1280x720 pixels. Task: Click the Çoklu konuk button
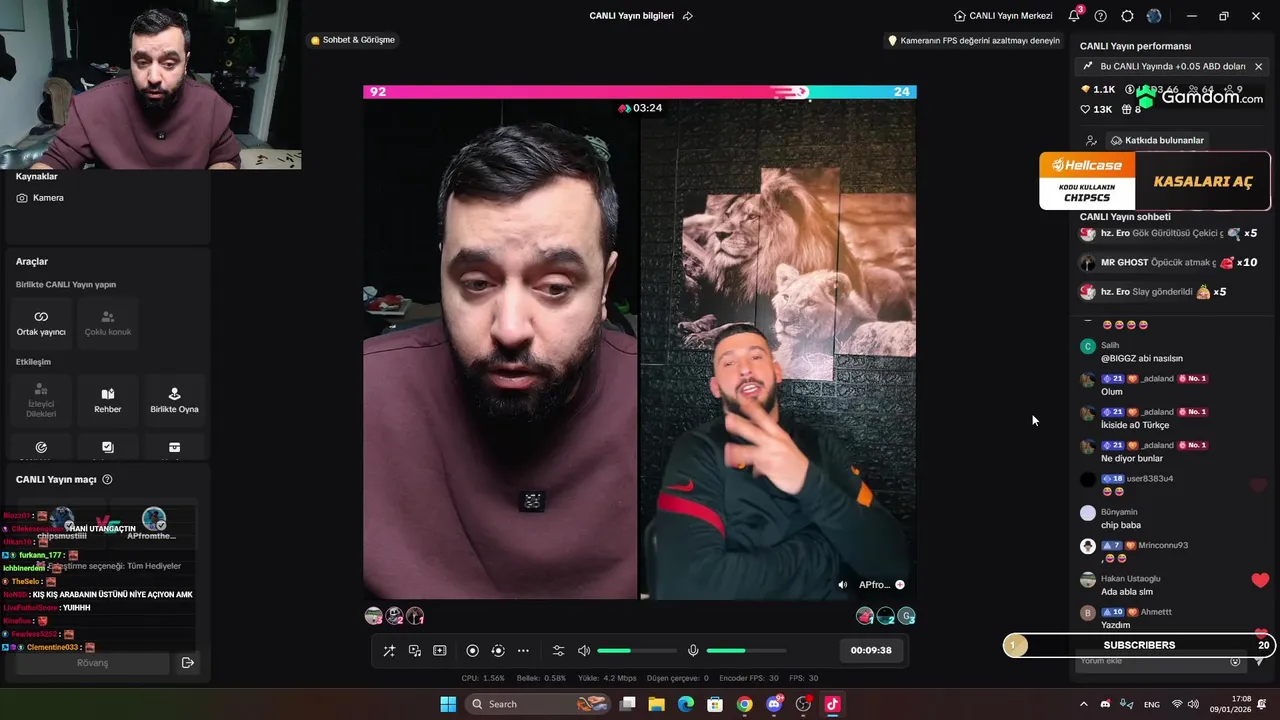click(108, 322)
